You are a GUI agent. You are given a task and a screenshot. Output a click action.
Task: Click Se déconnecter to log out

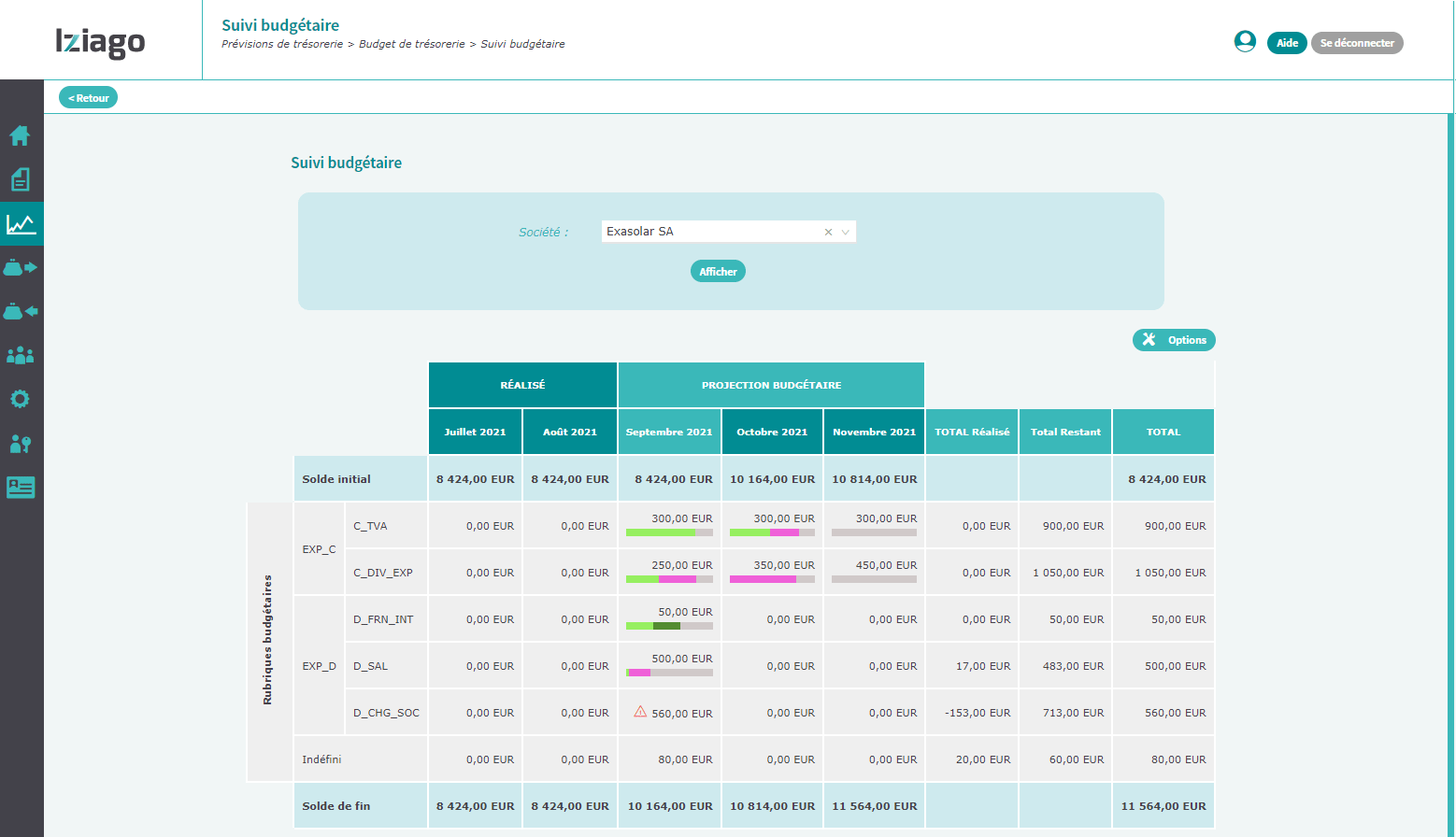[x=1357, y=43]
